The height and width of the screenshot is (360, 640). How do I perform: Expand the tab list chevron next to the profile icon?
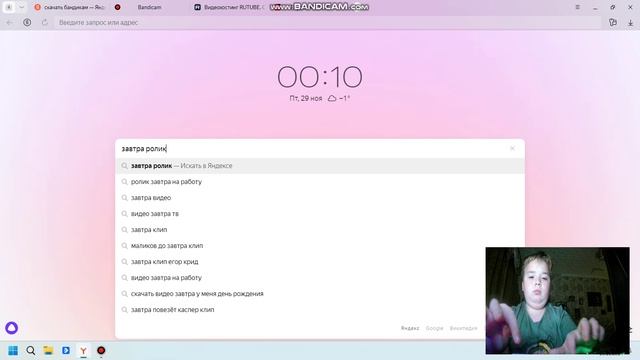(x=22, y=7)
